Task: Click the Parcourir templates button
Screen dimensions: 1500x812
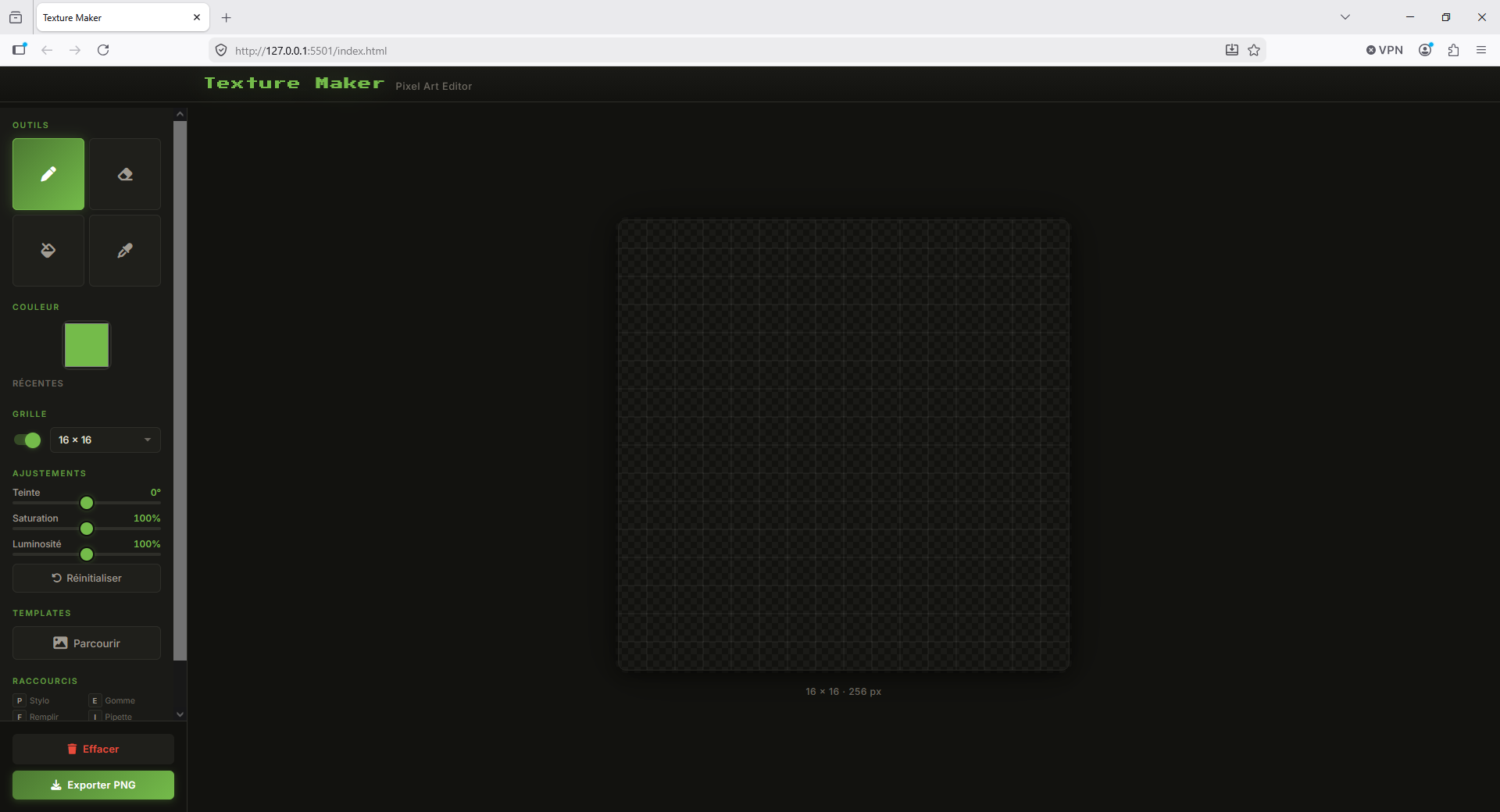Action: [87, 643]
